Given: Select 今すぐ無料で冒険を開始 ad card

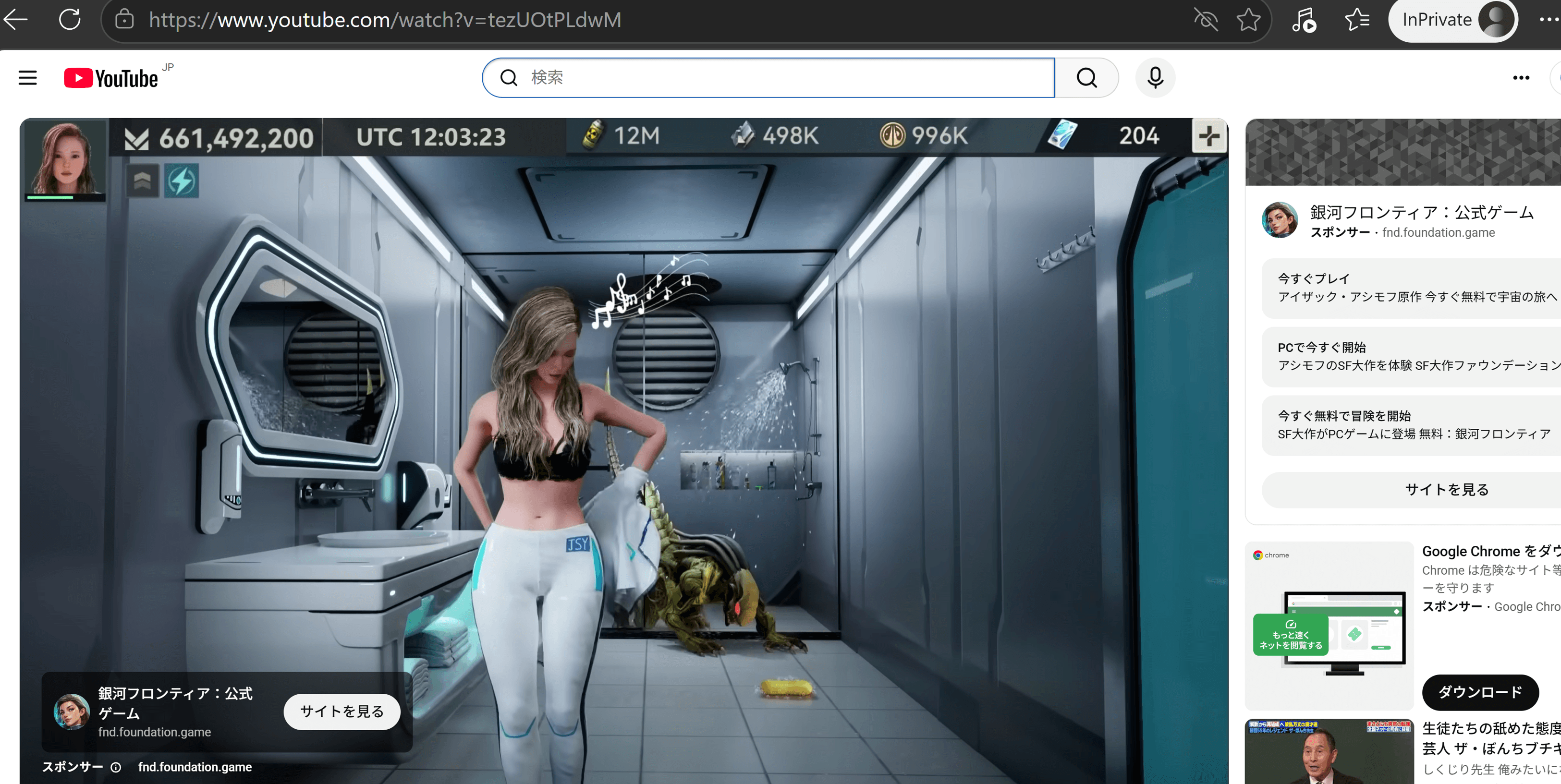Looking at the screenshot, I should [x=1412, y=425].
